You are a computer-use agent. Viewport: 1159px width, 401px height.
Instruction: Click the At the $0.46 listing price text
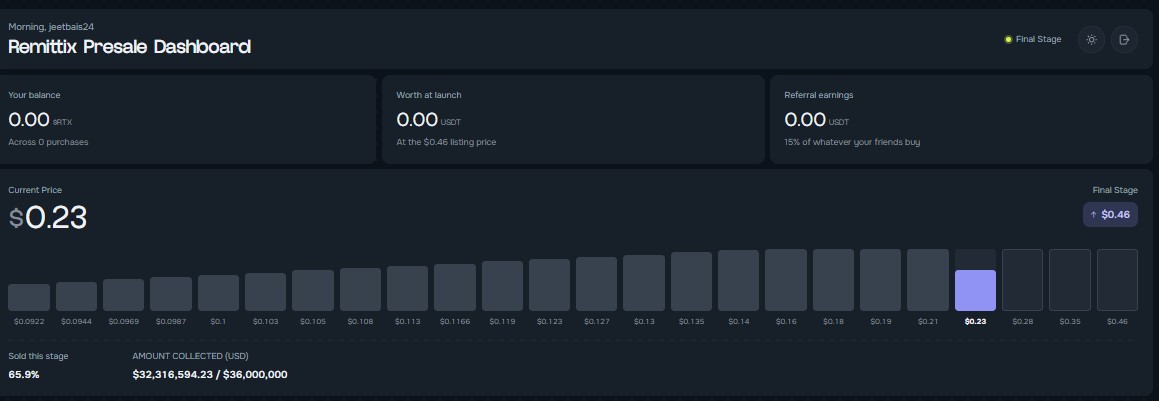446,142
